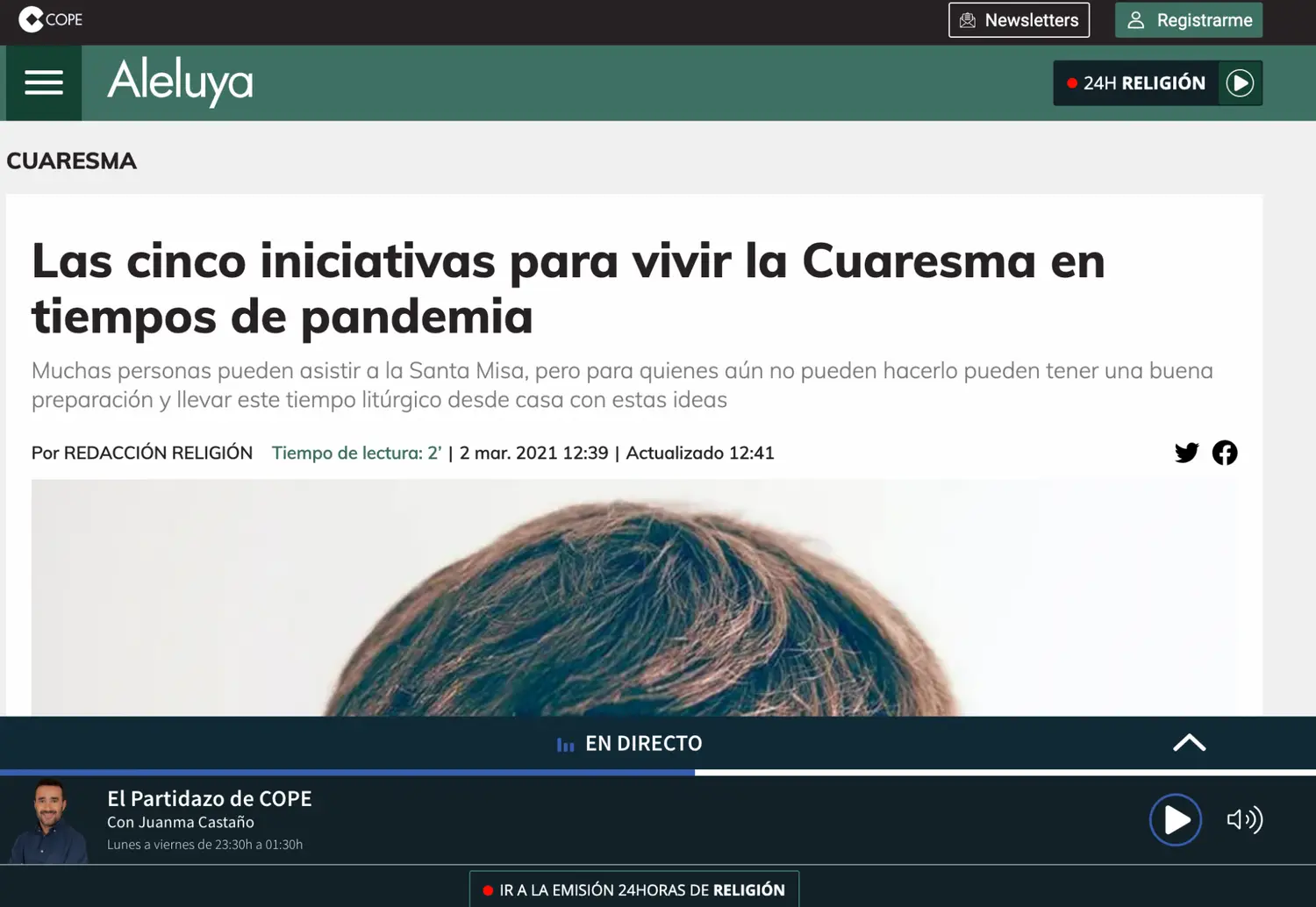Expand the live player with chevron arrow

pos(1189,743)
